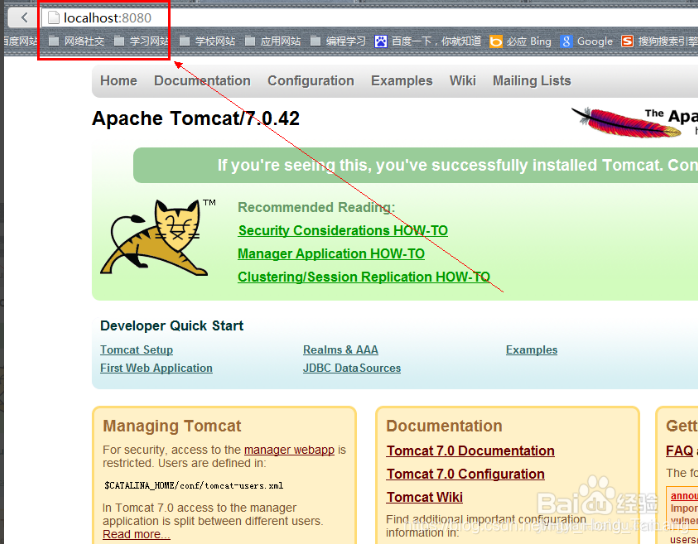The height and width of the screenshot is (544, 698).
Task: Click the green successfully installed Tomcat banner
Action: pos(415,165)
